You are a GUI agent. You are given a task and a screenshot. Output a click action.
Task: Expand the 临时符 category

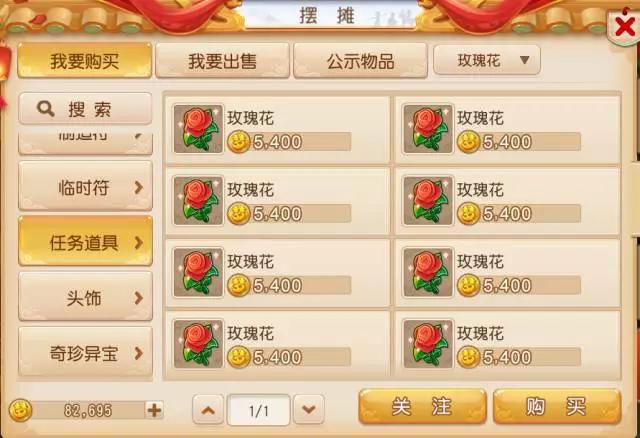click(85, 186)
